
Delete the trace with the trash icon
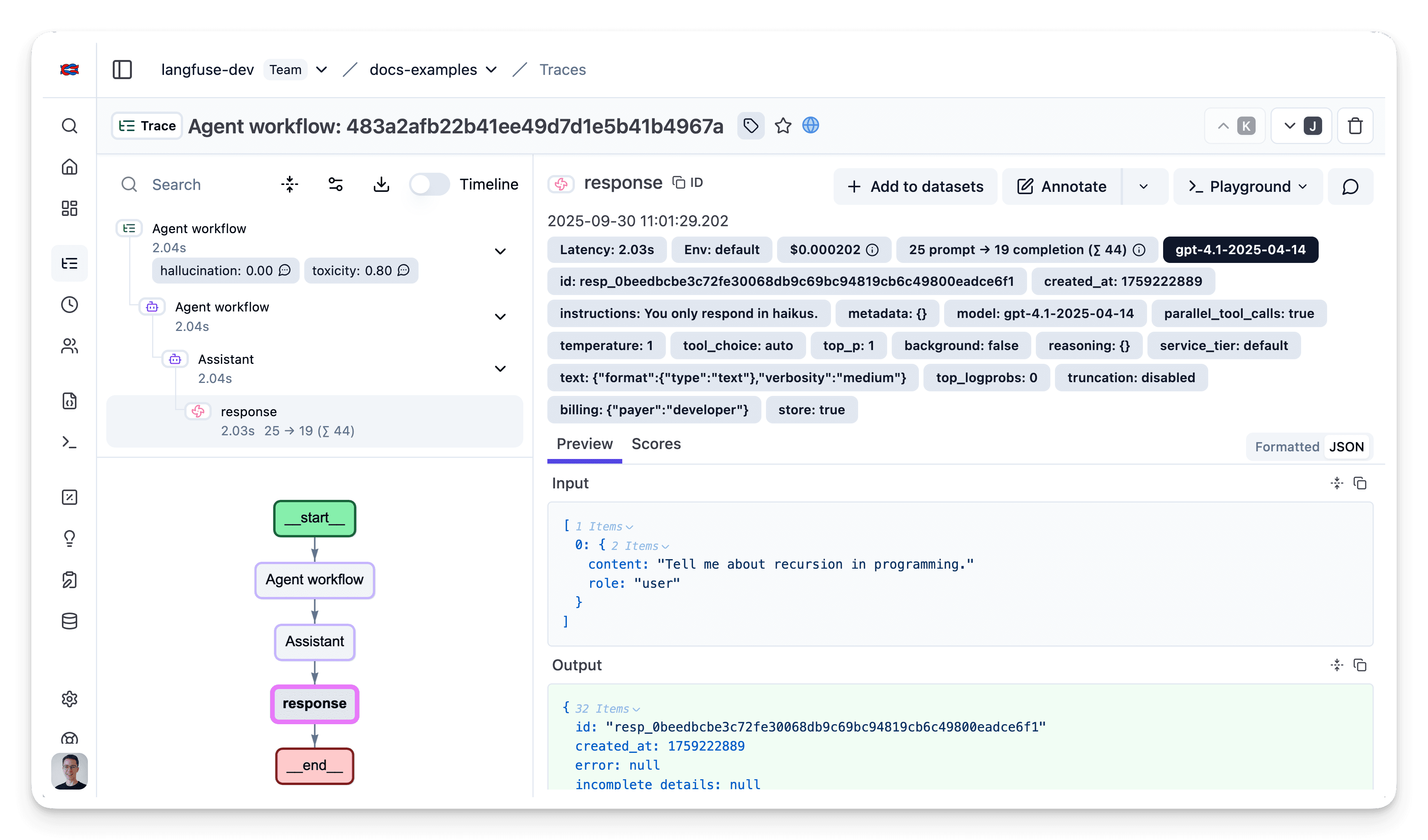click(x=1355, y=126)
